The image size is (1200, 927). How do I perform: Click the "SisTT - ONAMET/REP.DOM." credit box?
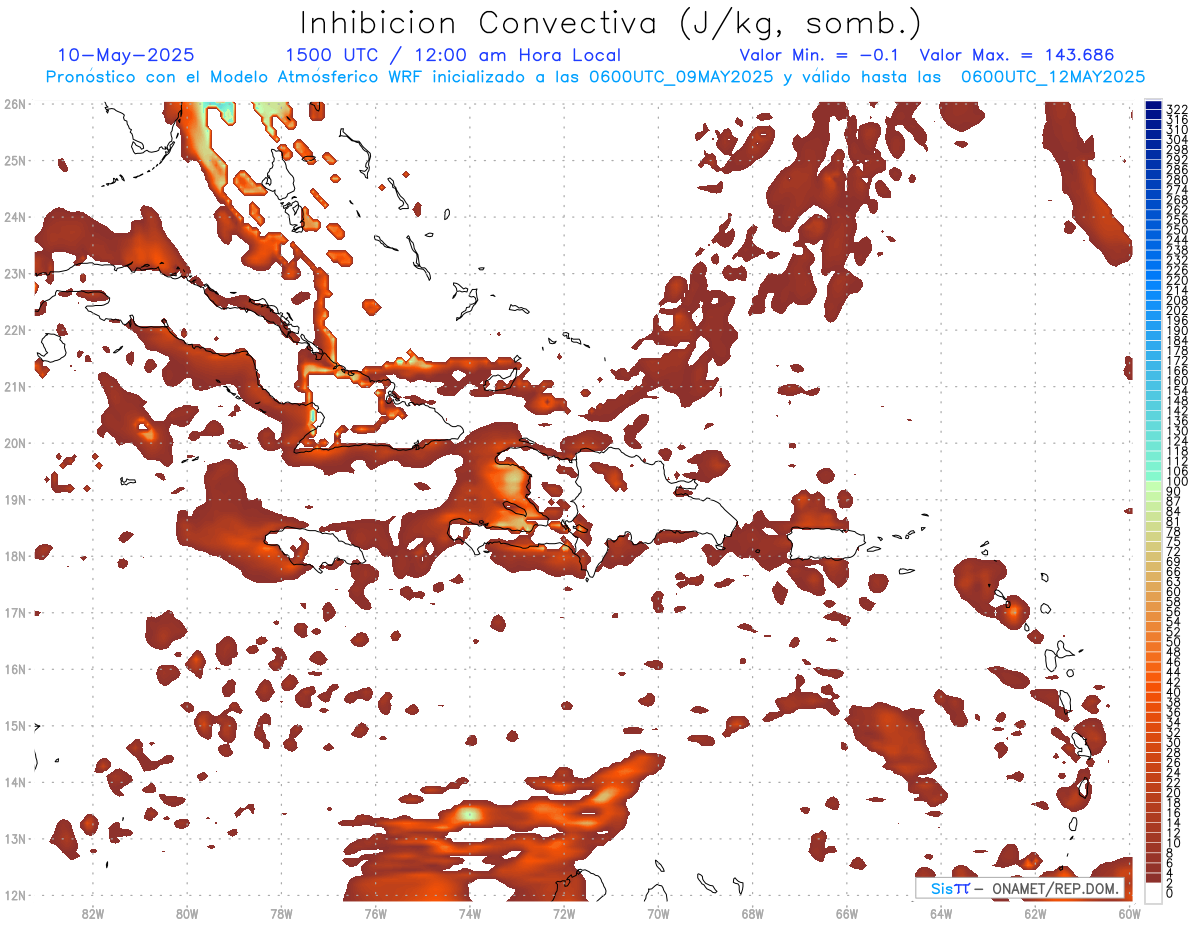[x=1022, y=888]
